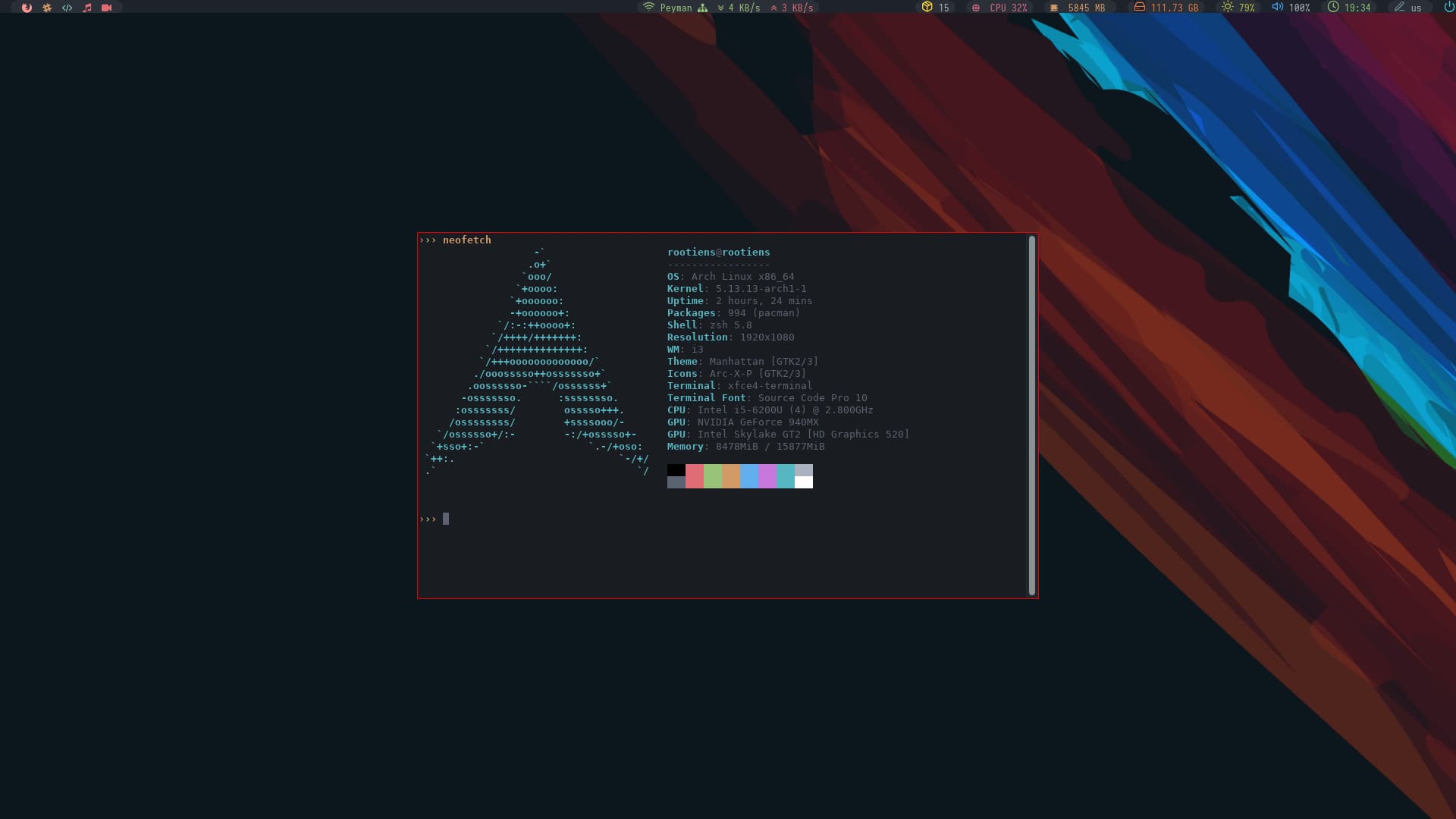
Task: Click the Memory 8478MiB / 15877MiB line
Action: tap(746, 447)
